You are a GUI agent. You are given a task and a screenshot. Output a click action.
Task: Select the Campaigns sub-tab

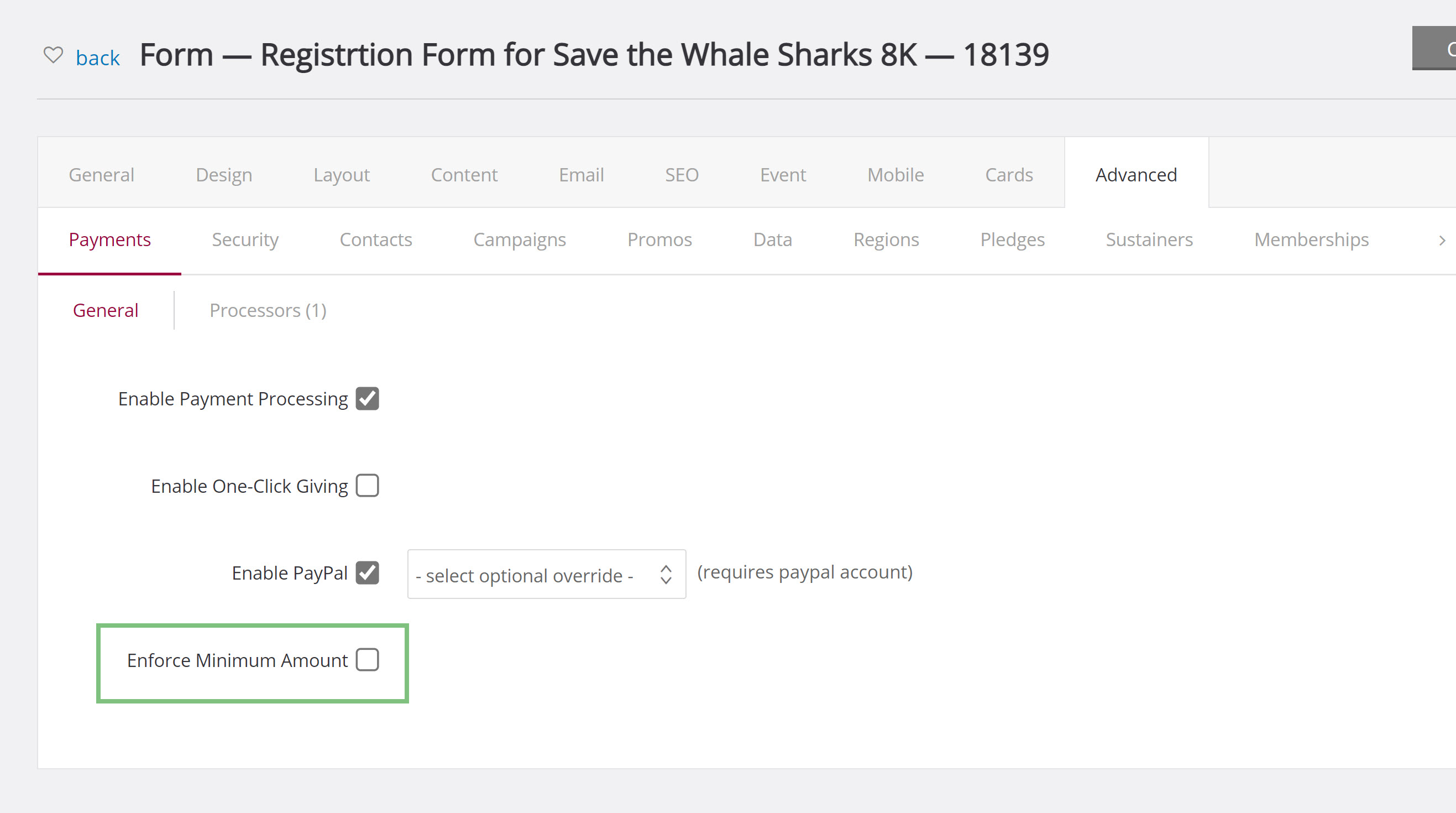(x=520, y=239)
